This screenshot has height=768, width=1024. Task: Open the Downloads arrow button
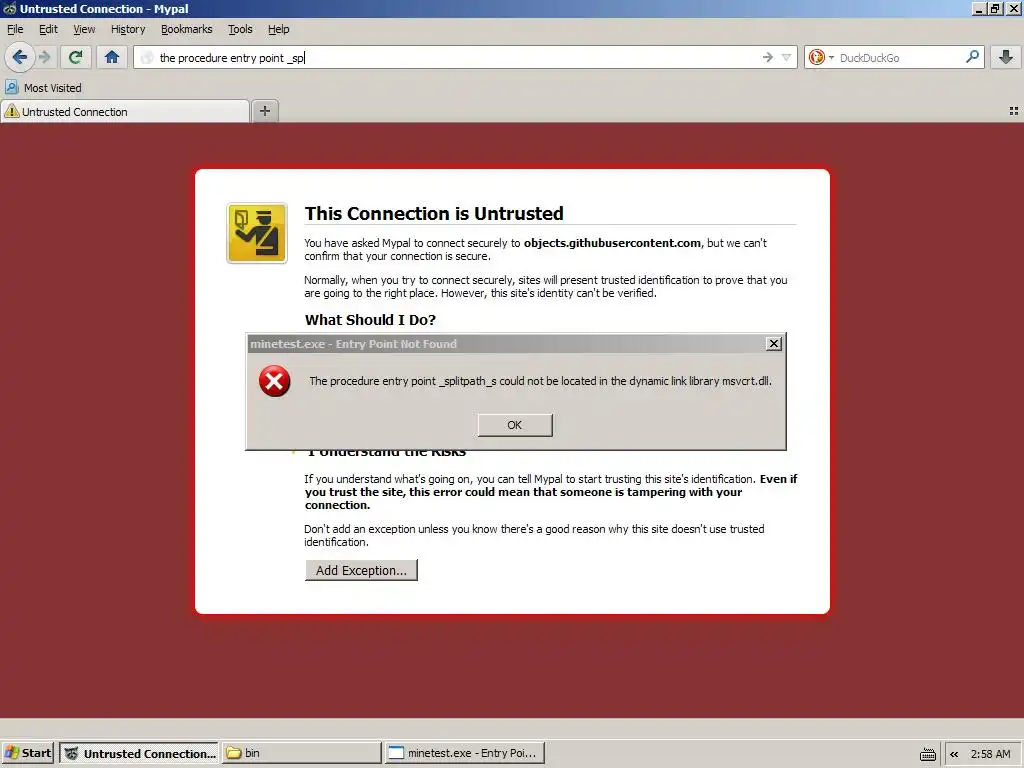(x=1006, y=57)
